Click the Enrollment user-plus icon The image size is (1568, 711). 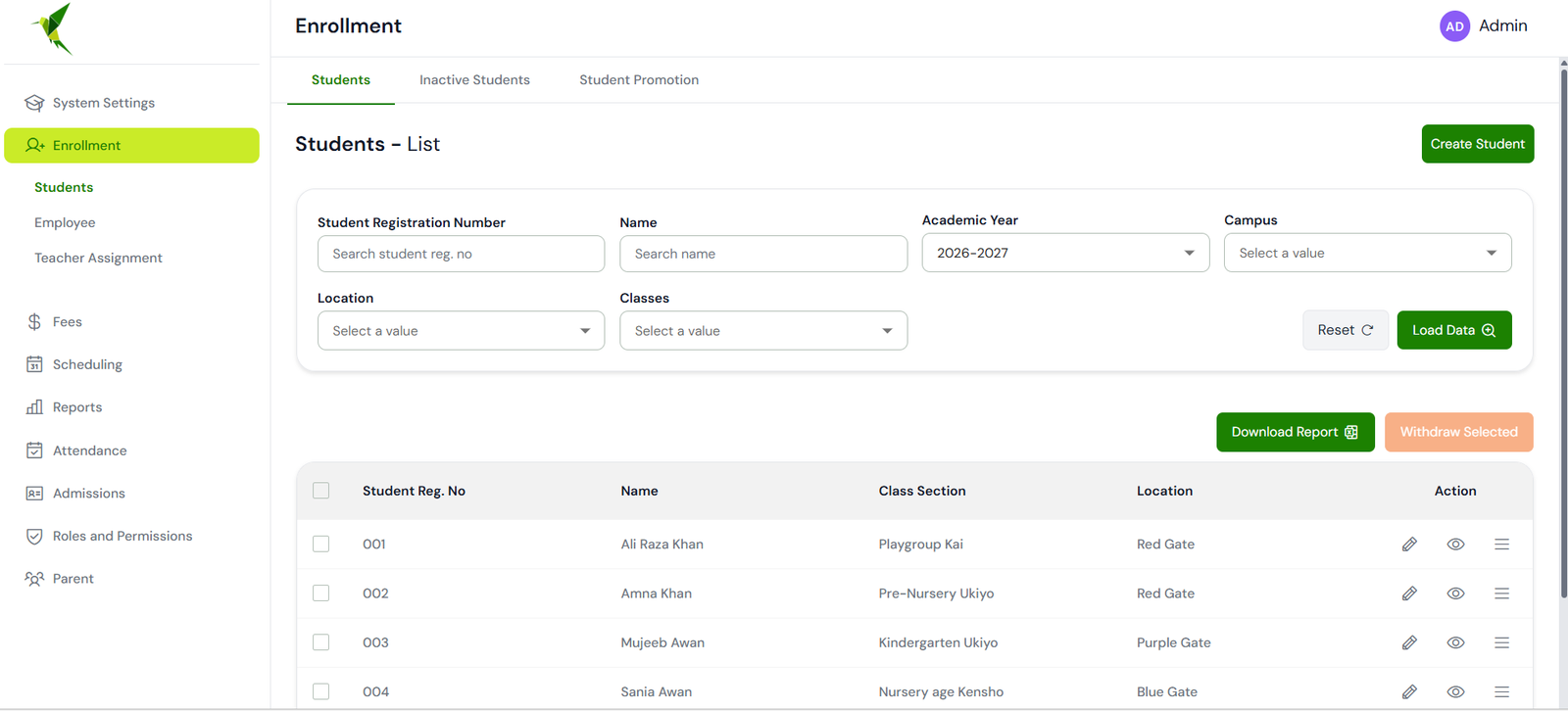point(35,145)
